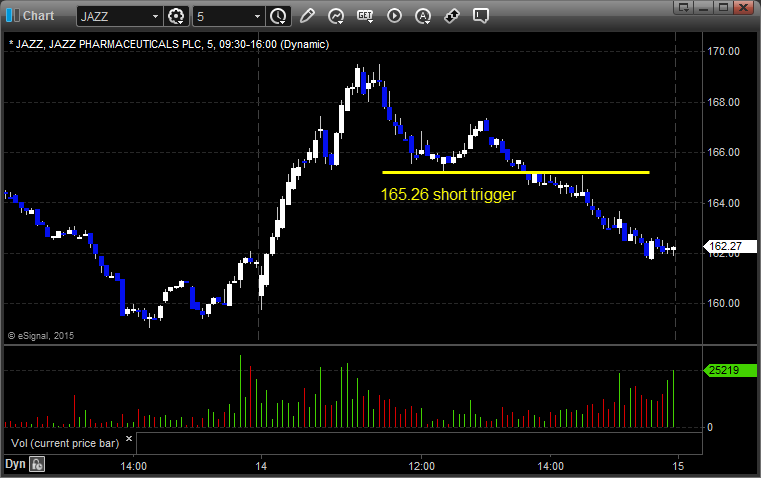Click the 164.00 price axis label

[723, 203]
